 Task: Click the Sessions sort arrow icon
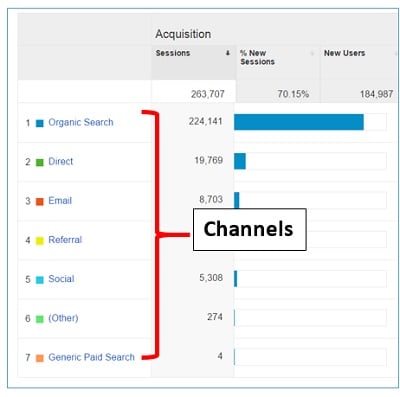pyautogui.click(x=228, y=53)
